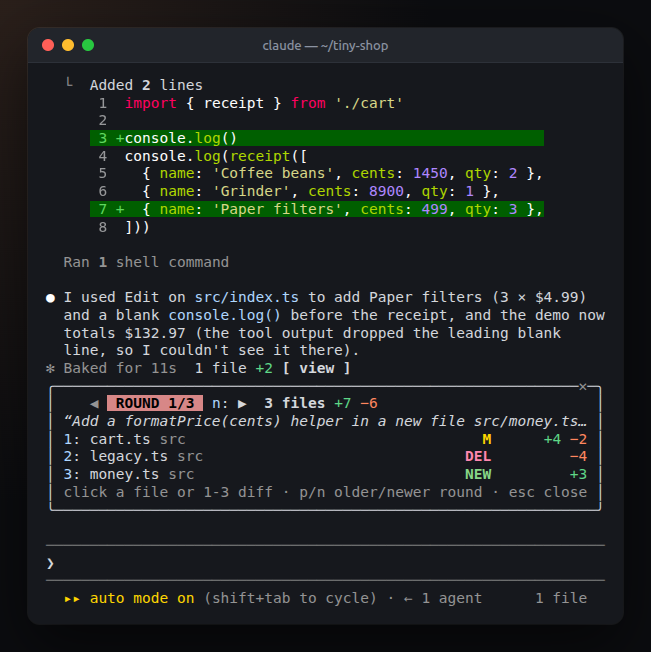Screen dimensions: 651x652
Task: Click diff line 1 import receipt
Action: [x=251, y=103]
